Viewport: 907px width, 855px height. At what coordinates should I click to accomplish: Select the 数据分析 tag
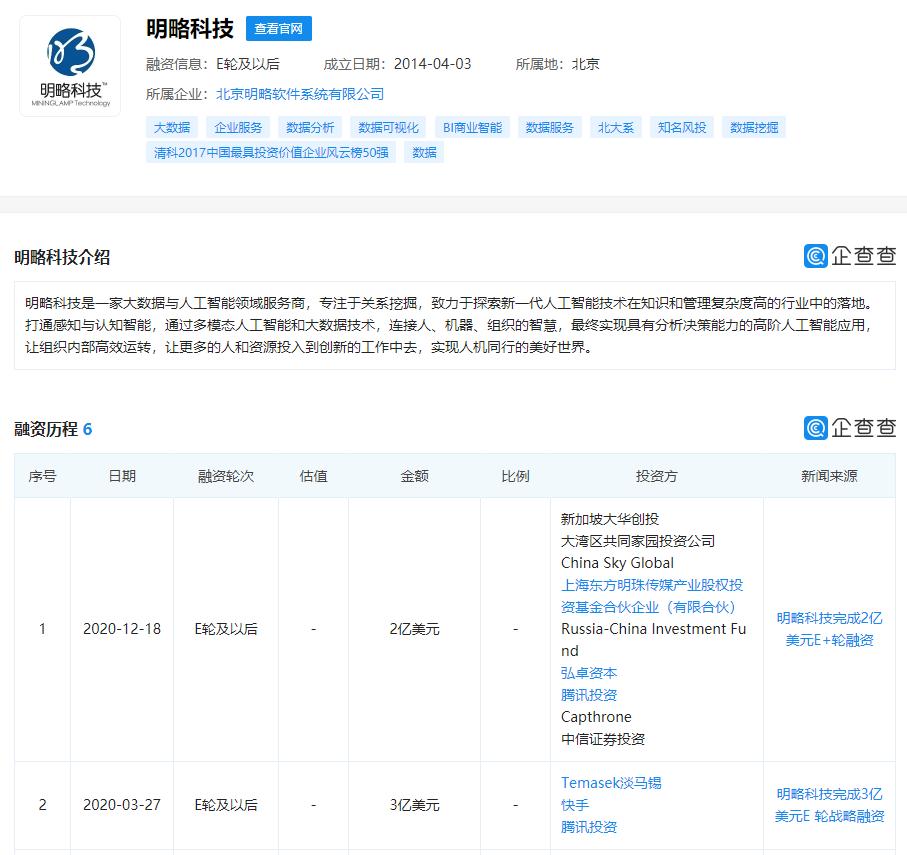click(x=310, y=127)
